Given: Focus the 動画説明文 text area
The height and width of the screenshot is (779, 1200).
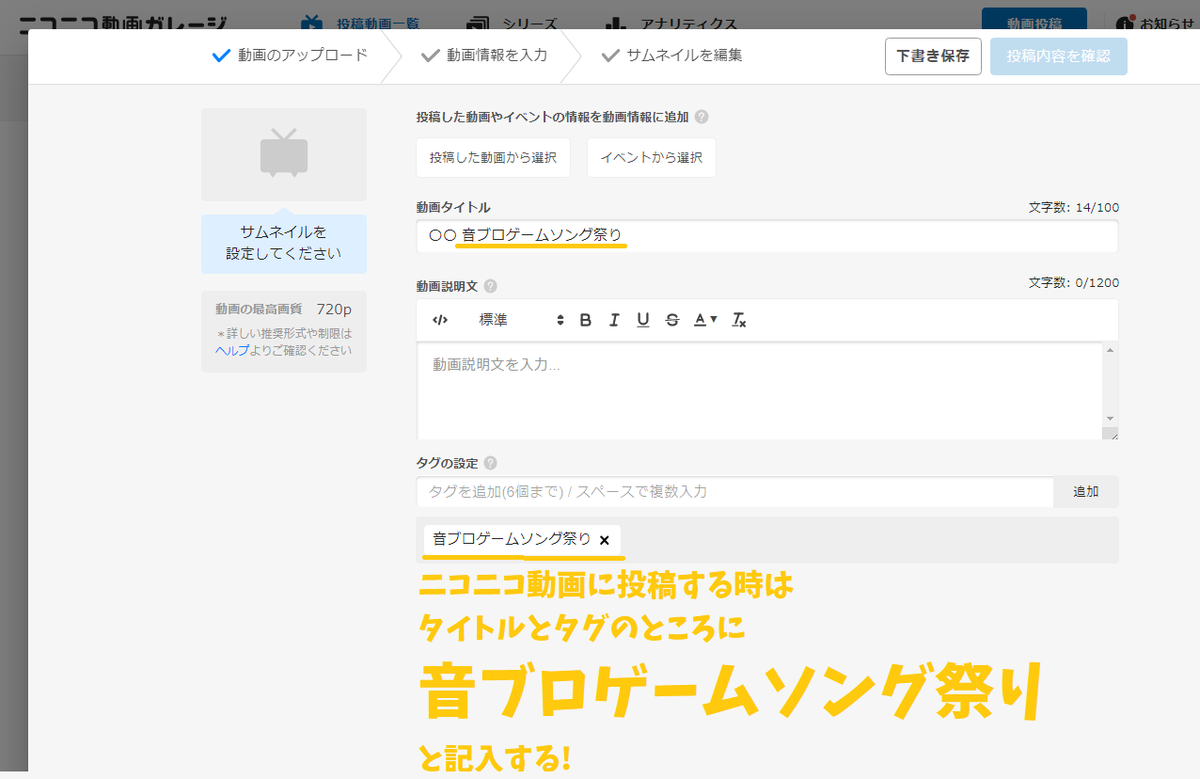Looking at the screenshot, I should (760, 390).
